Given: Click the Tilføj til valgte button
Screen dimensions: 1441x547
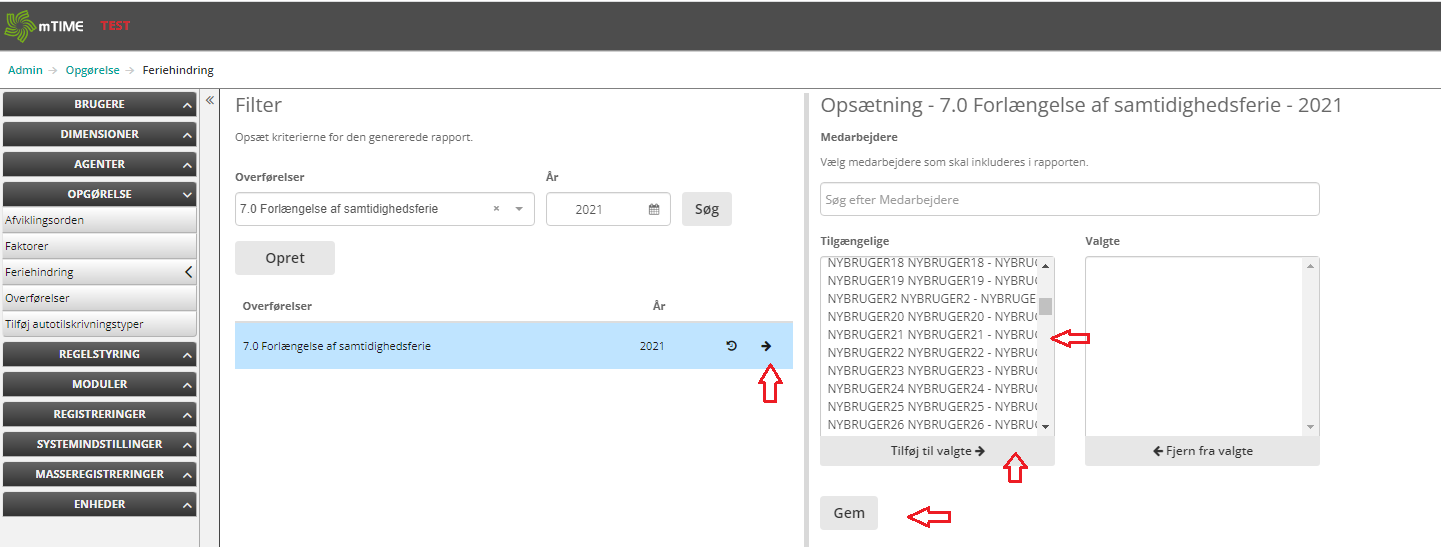Looking at the screenshot, I should tap(937, 451).
